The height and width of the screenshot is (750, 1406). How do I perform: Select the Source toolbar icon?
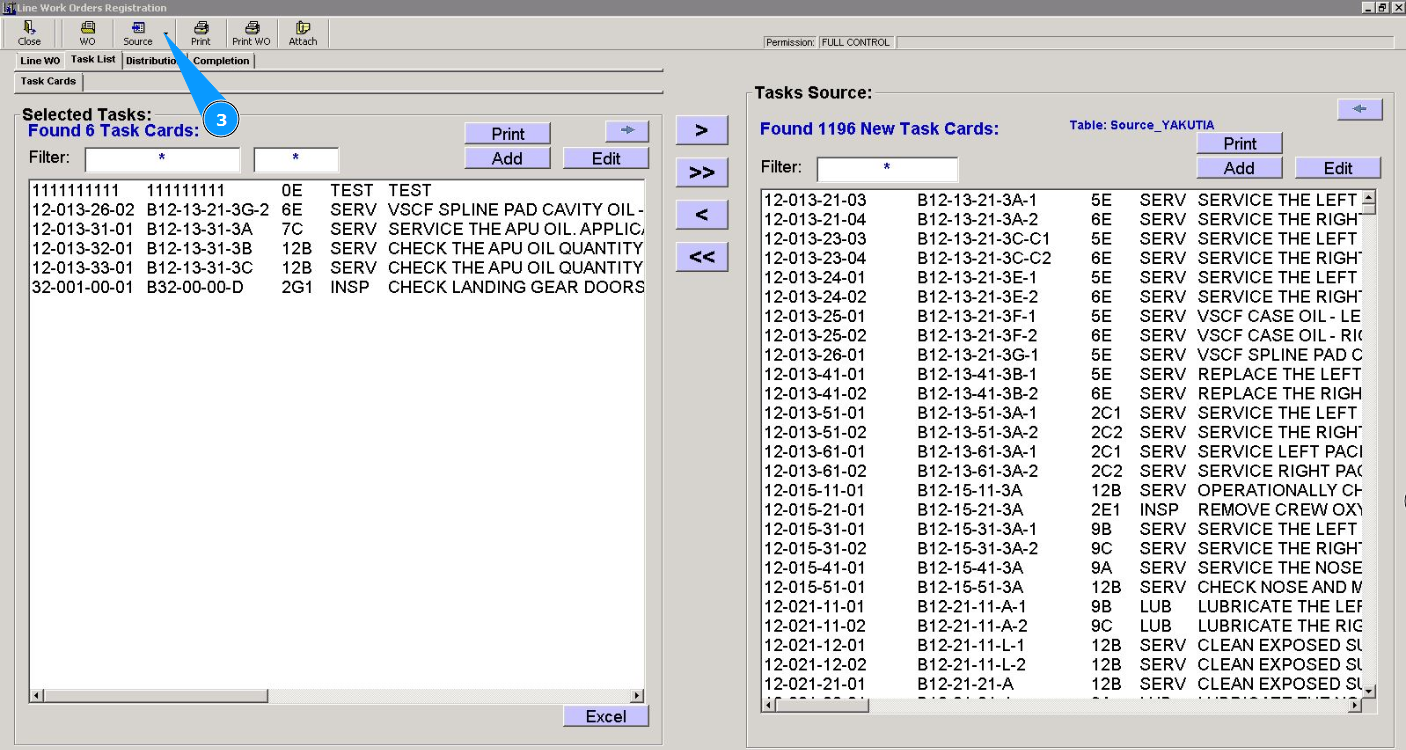(x=138, y=34)
